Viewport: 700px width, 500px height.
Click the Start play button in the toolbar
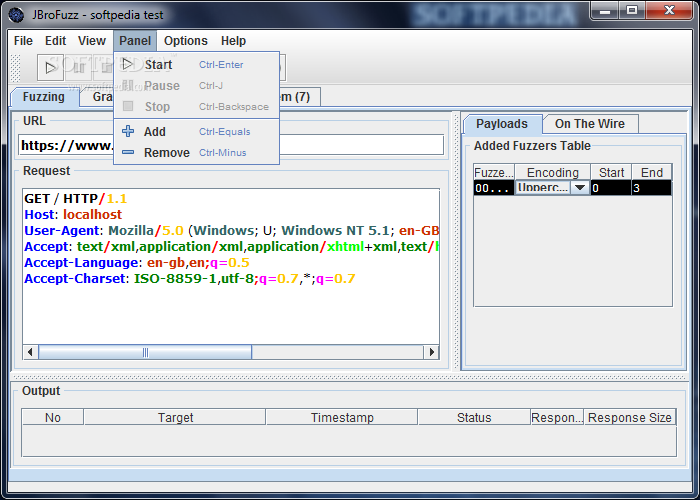coord(50,68)
